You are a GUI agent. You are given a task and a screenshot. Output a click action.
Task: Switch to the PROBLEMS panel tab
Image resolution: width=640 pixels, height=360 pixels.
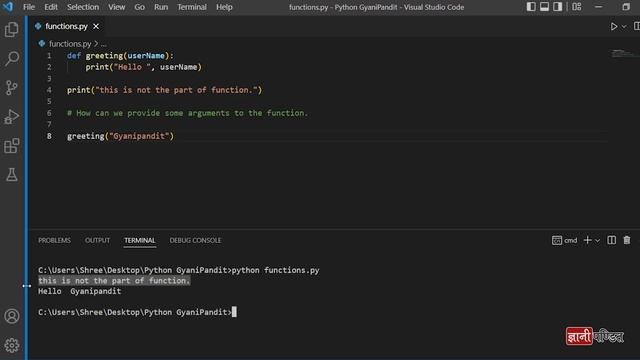(54, 240)
